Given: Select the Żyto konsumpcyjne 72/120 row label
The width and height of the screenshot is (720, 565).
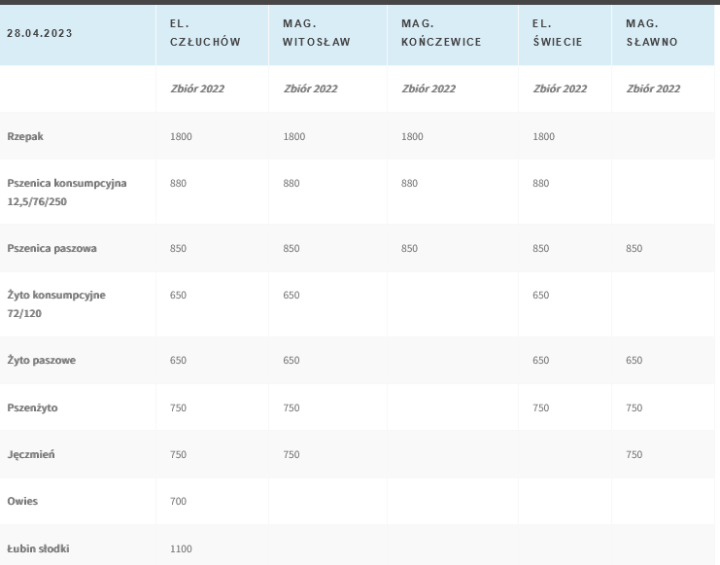Looking at the screenshot, I should [x=56, y=304].
